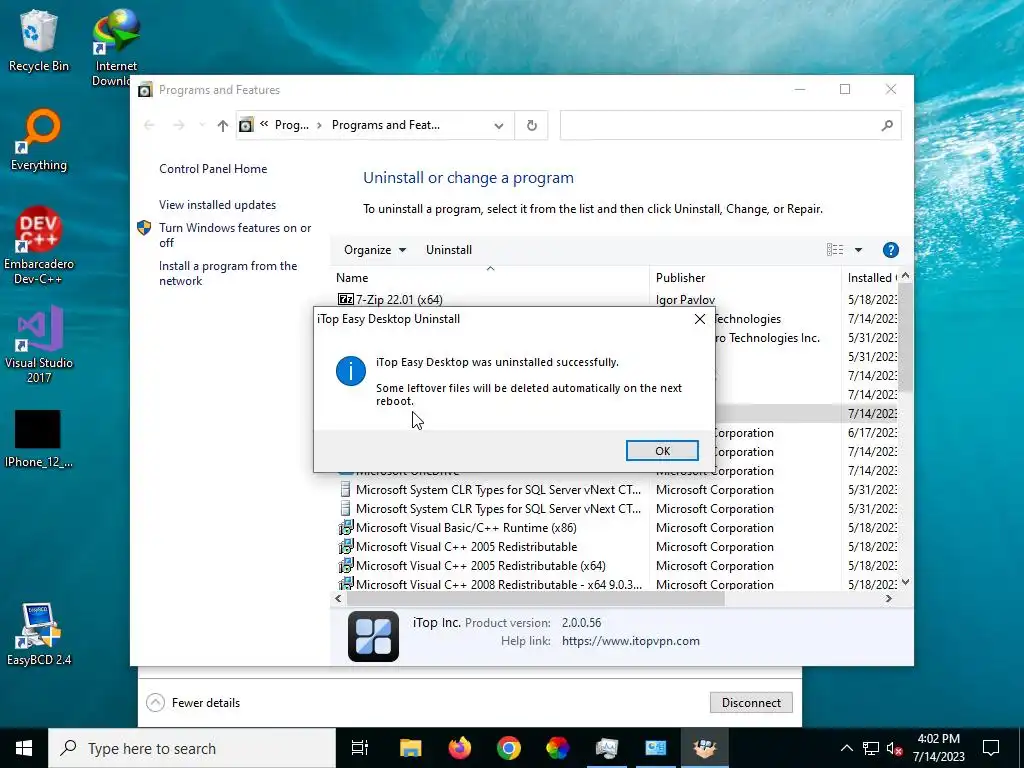Viewport: 1024px width, 768px height.
Task: Click the Igor Pavlov publisher cell
Action: click(685, 299)
